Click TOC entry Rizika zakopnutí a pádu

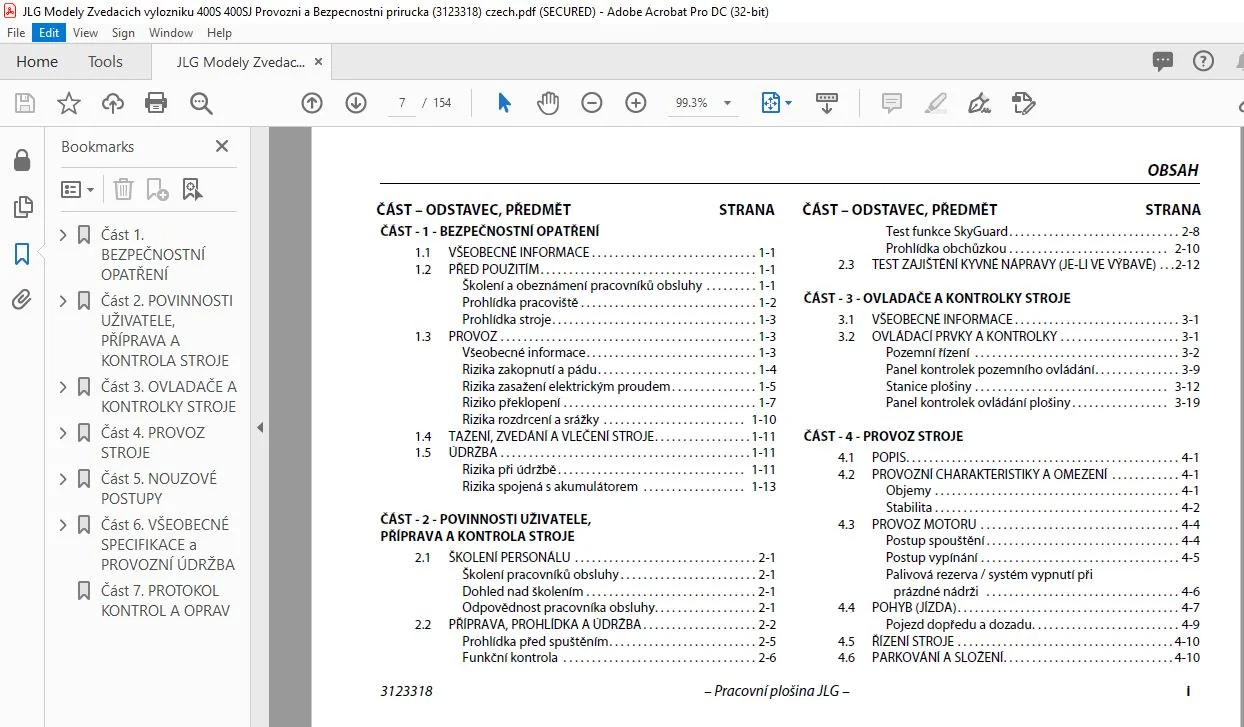[x=619, y=370]
